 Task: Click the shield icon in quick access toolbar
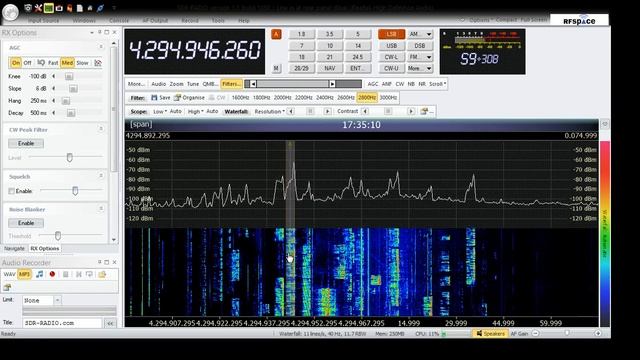pyautogui.click(x=28, y=8)
